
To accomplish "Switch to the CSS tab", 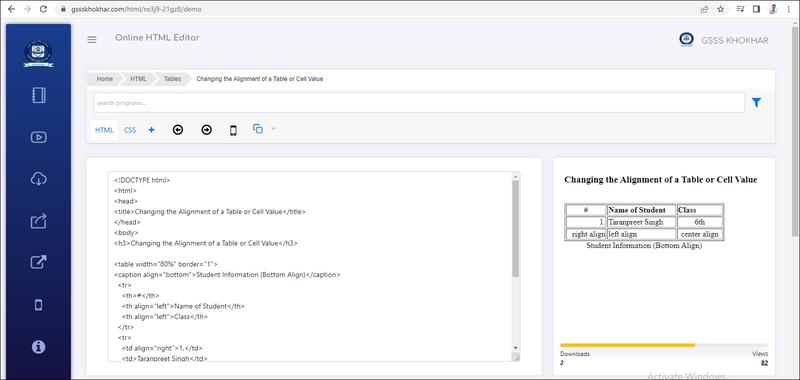I will tap(130, 130).
